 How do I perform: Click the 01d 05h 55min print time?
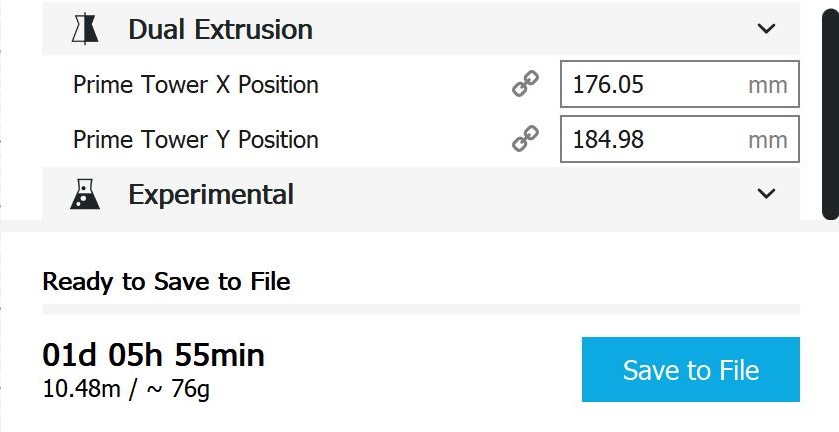pos(153,355)
